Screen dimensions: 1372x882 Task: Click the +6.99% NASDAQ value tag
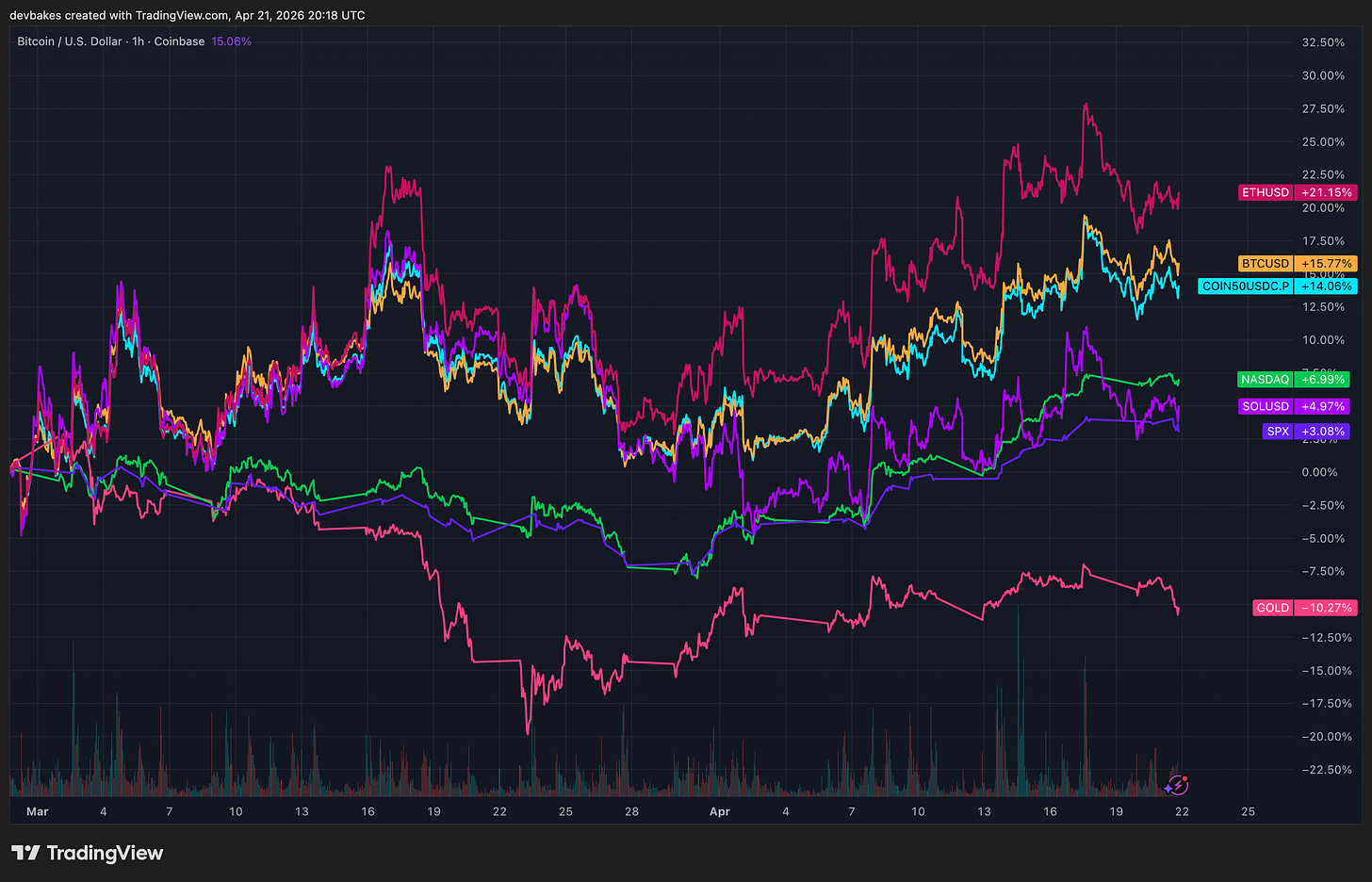pyautogui.click(x=1322, y=380)
